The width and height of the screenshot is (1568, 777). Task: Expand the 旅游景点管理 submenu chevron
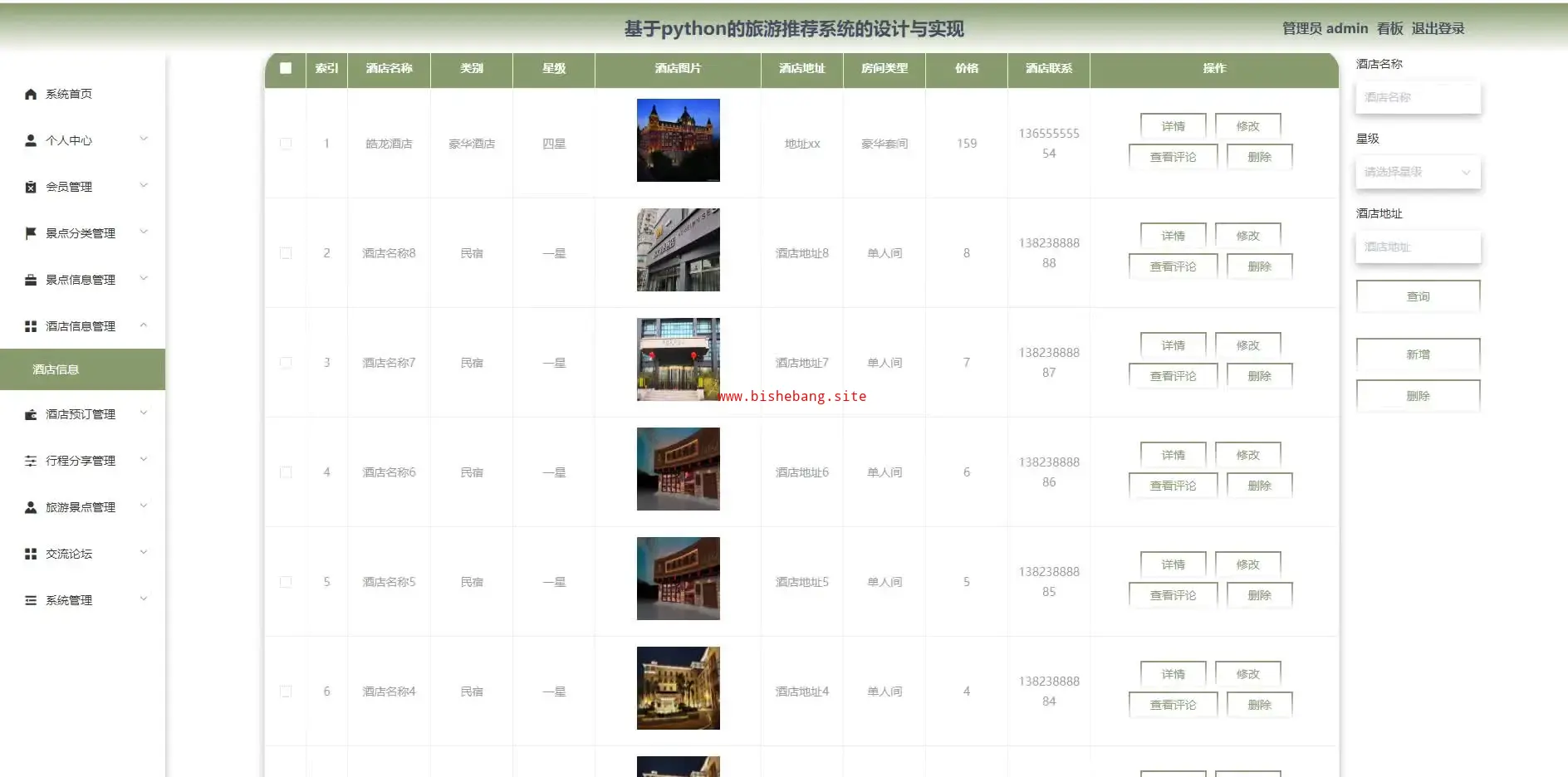pyautogui.click(x=144, y=506)
